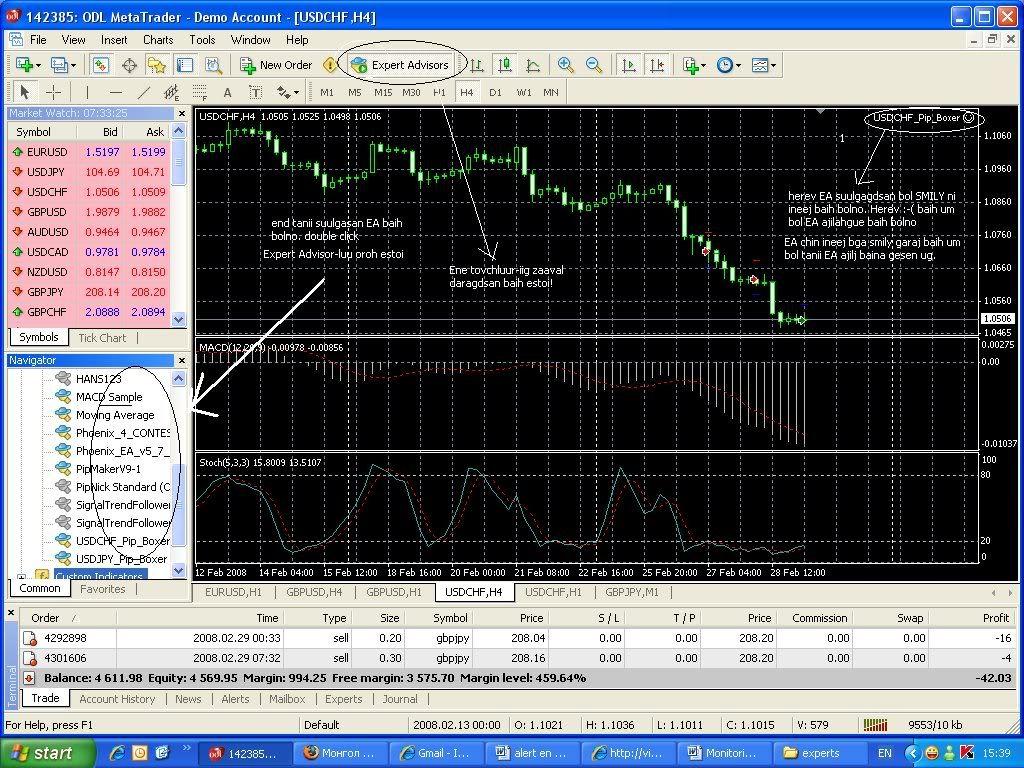This screenshot has height=768, width=1024.
Task: Select the Vertical Line drawing tool
Action: coord(87,92)
